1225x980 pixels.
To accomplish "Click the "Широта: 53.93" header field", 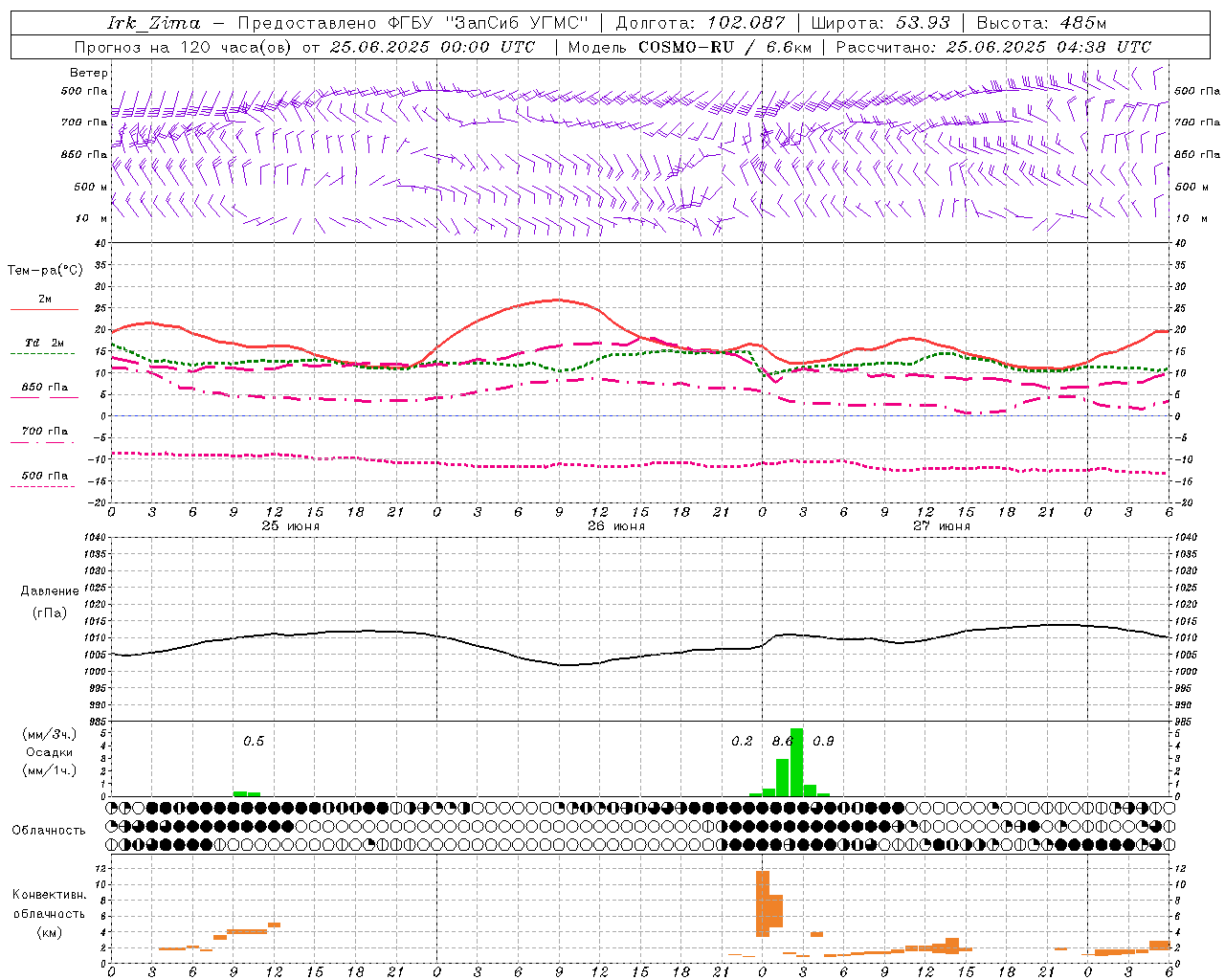I will coord(880,23).
